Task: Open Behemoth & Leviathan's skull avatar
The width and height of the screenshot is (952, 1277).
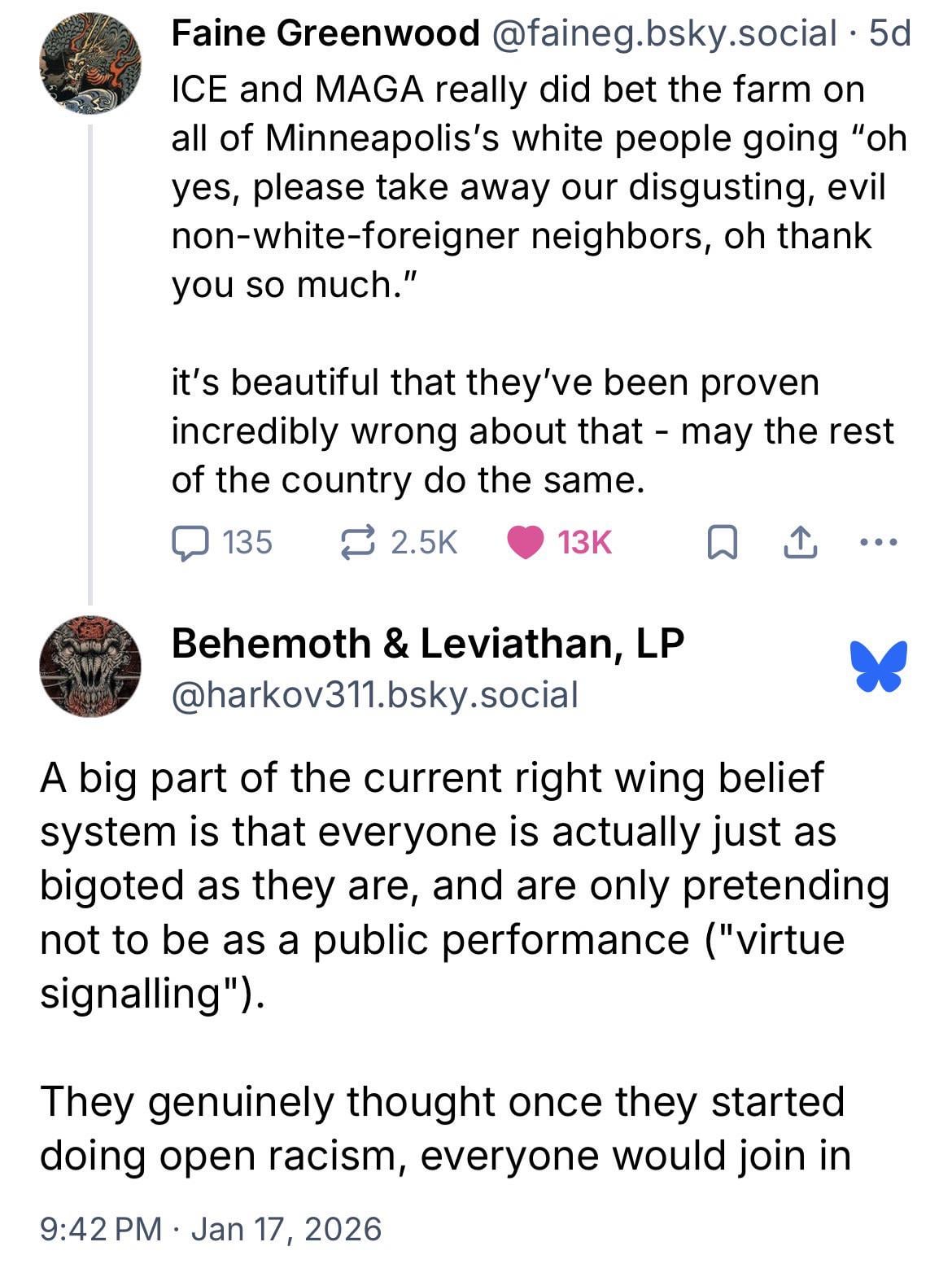Action: [x=90, y=667]
